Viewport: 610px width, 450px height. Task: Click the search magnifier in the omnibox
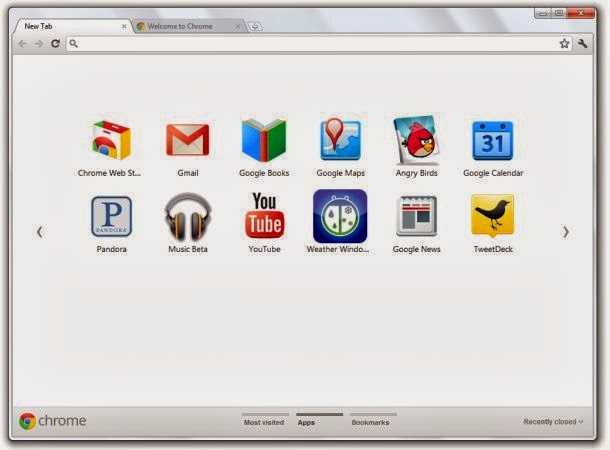(x=74, y=44)
